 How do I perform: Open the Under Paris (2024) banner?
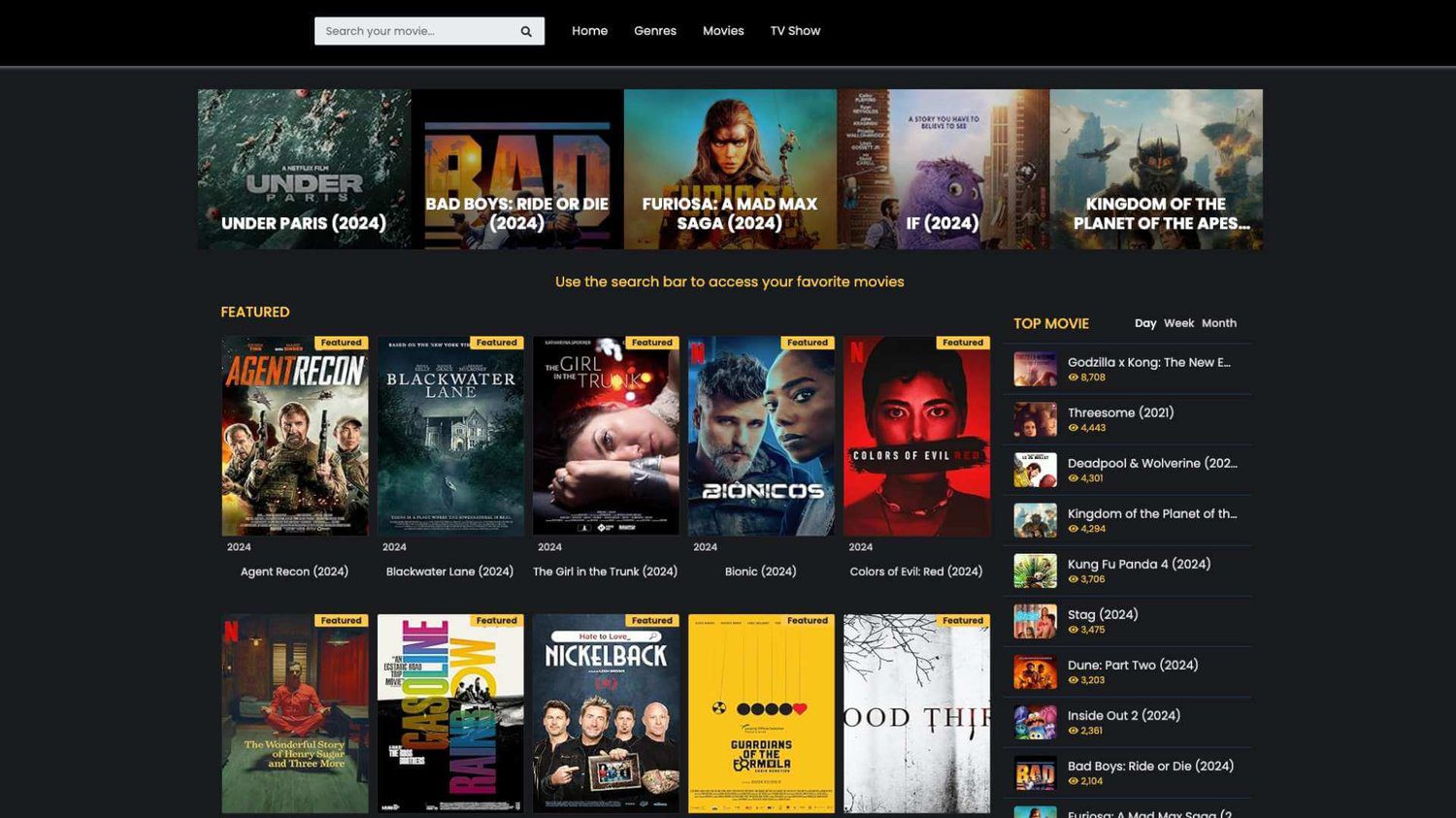(304, 170)
